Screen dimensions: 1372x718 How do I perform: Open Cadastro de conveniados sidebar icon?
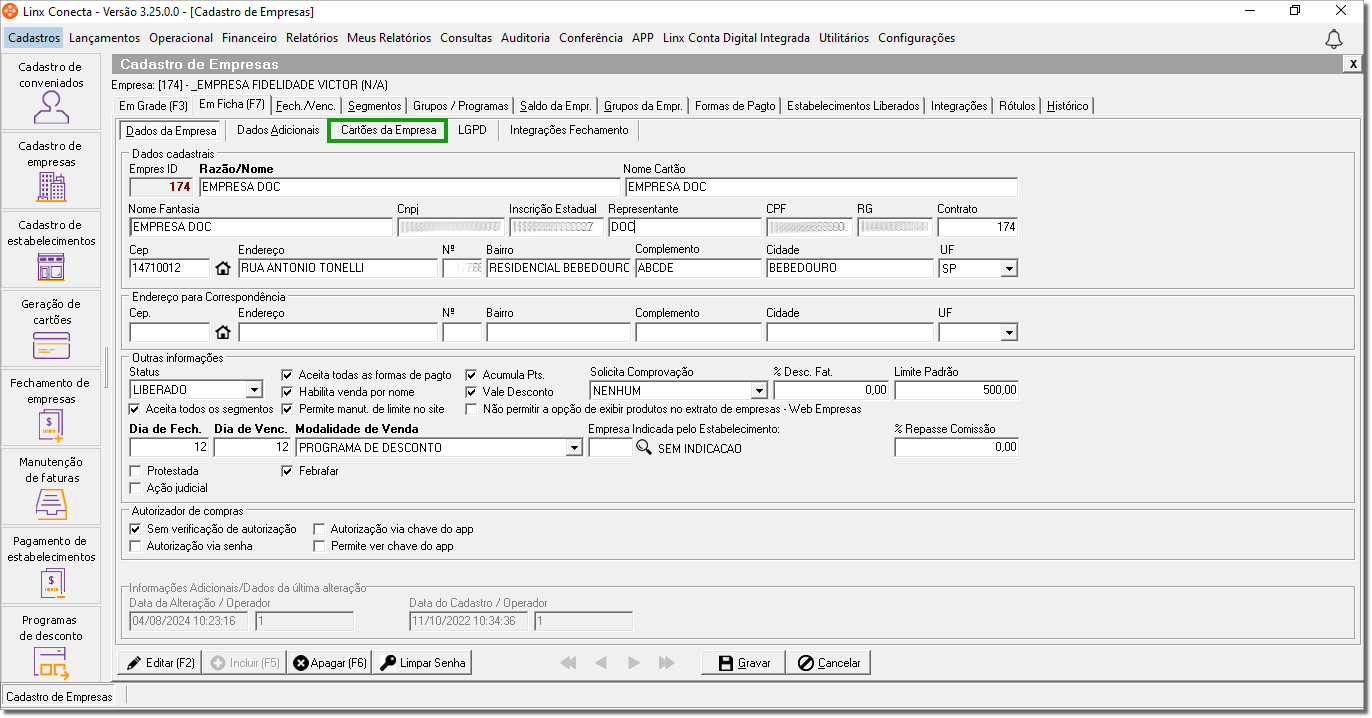(x=51, y=106)
